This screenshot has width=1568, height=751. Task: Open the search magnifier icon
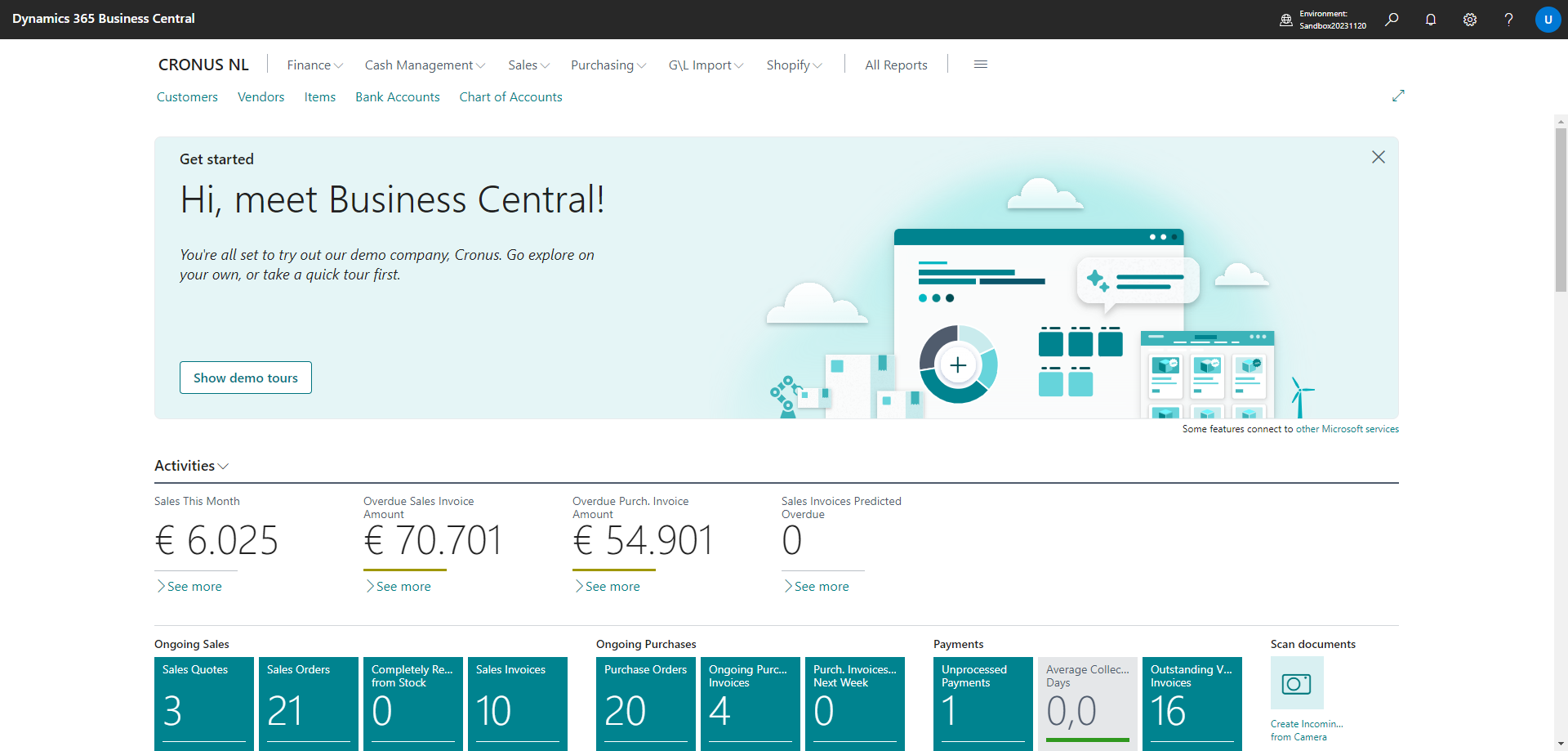click(1392, 20)
